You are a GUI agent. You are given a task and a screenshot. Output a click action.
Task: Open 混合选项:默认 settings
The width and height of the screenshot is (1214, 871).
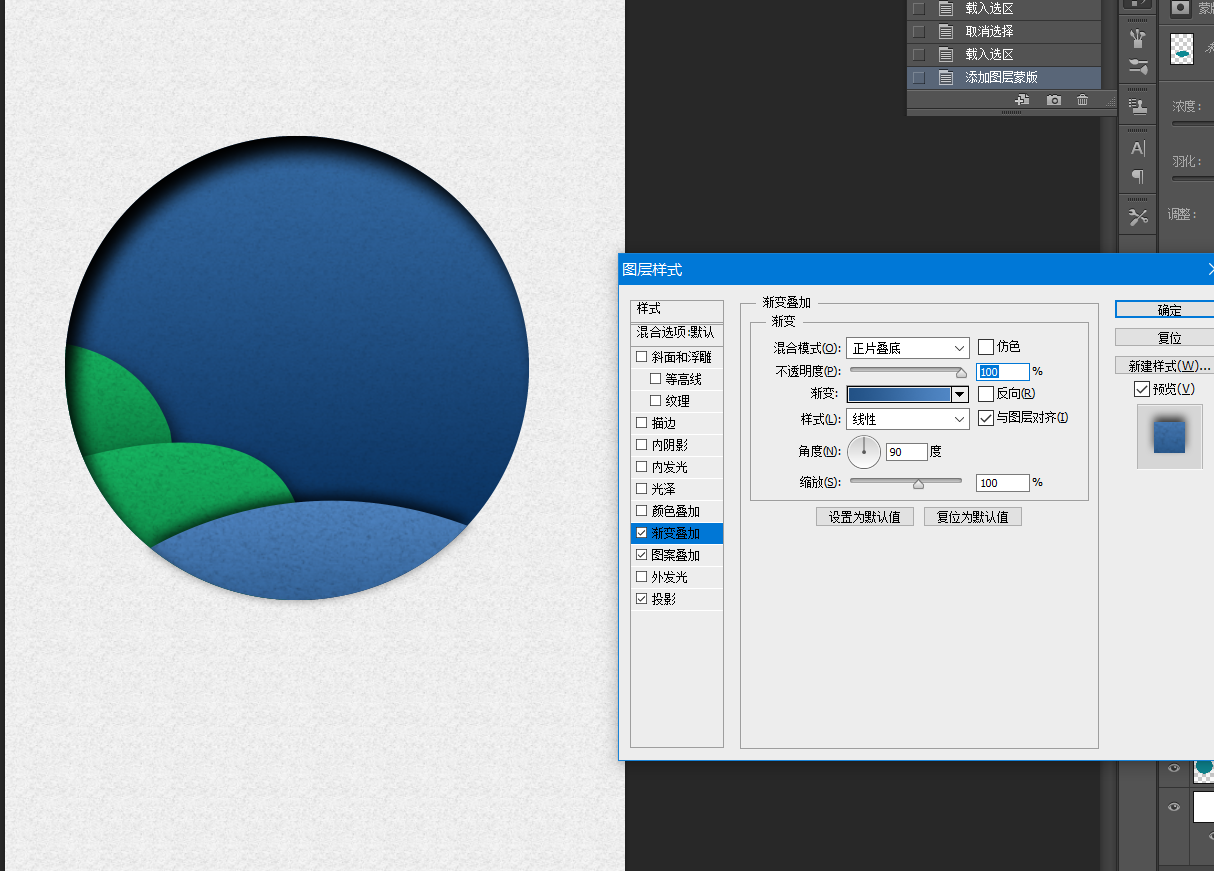click(677, 332)
